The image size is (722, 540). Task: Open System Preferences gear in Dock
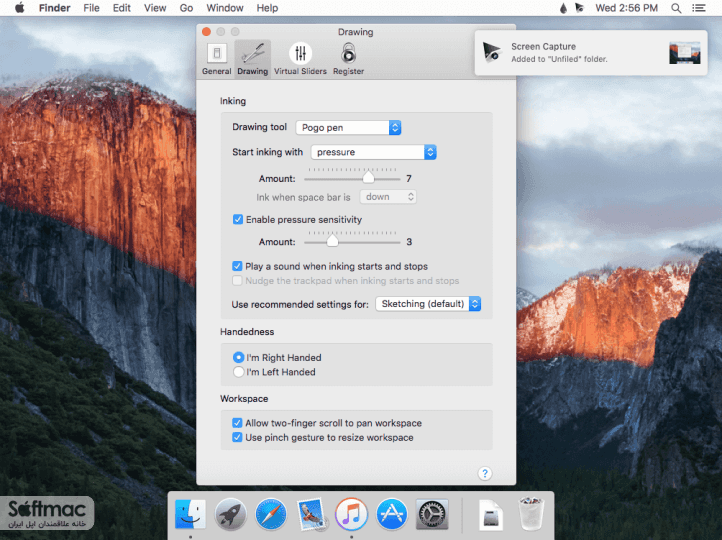click(x=432, y=514)
